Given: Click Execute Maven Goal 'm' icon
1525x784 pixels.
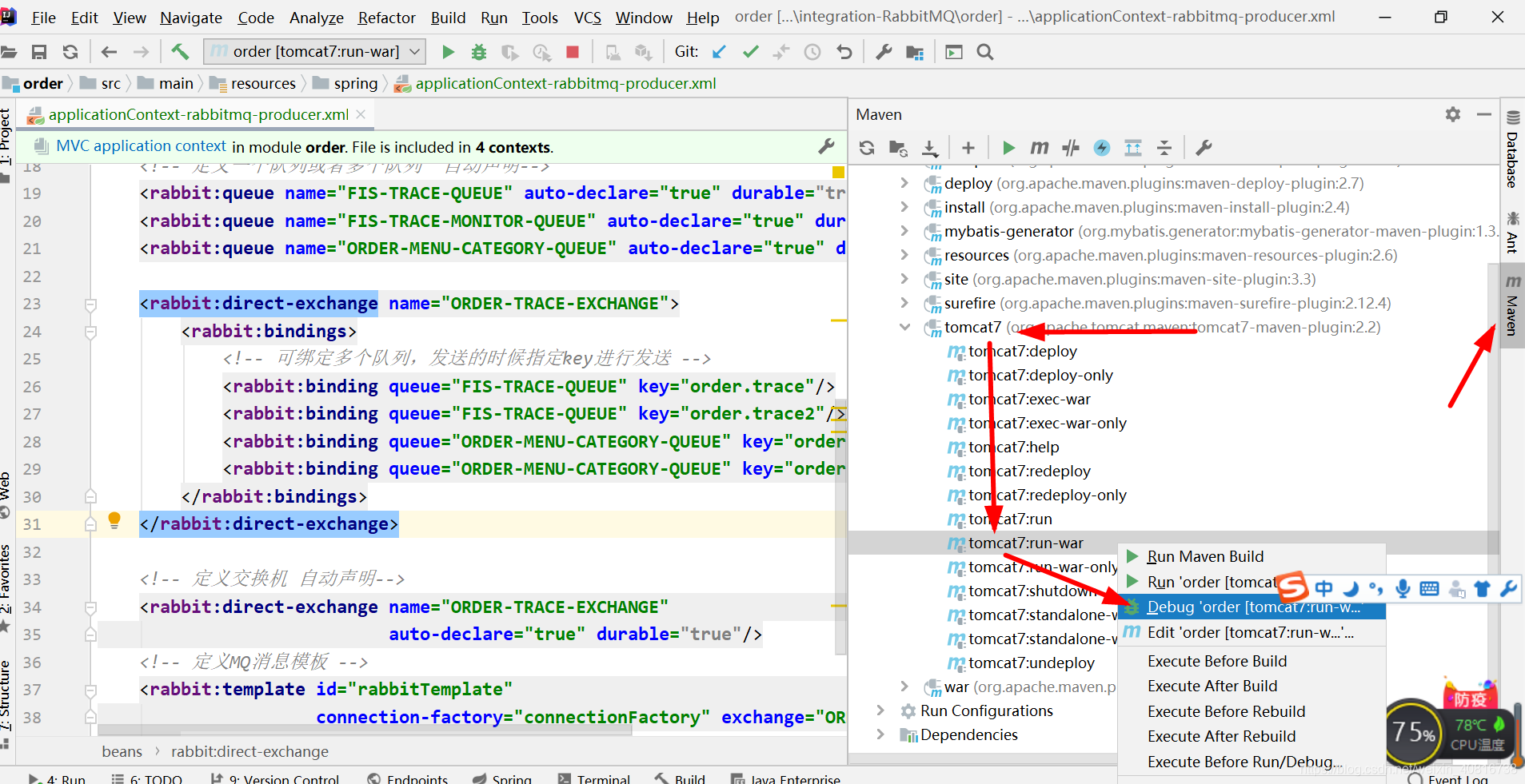Looking at the screenshot, I should [1039, 148].
